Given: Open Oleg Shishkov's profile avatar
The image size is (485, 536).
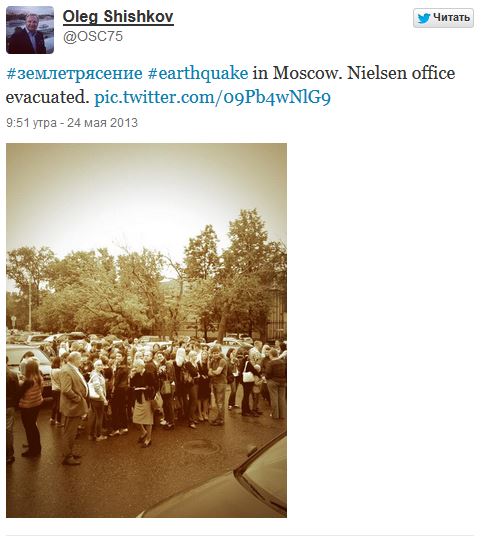Looking at the screenshot, I should (30, 30).
